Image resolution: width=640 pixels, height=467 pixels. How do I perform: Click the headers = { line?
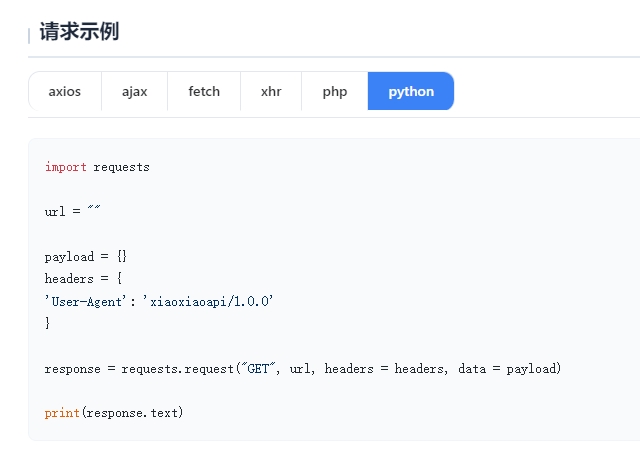coord(83,279)
